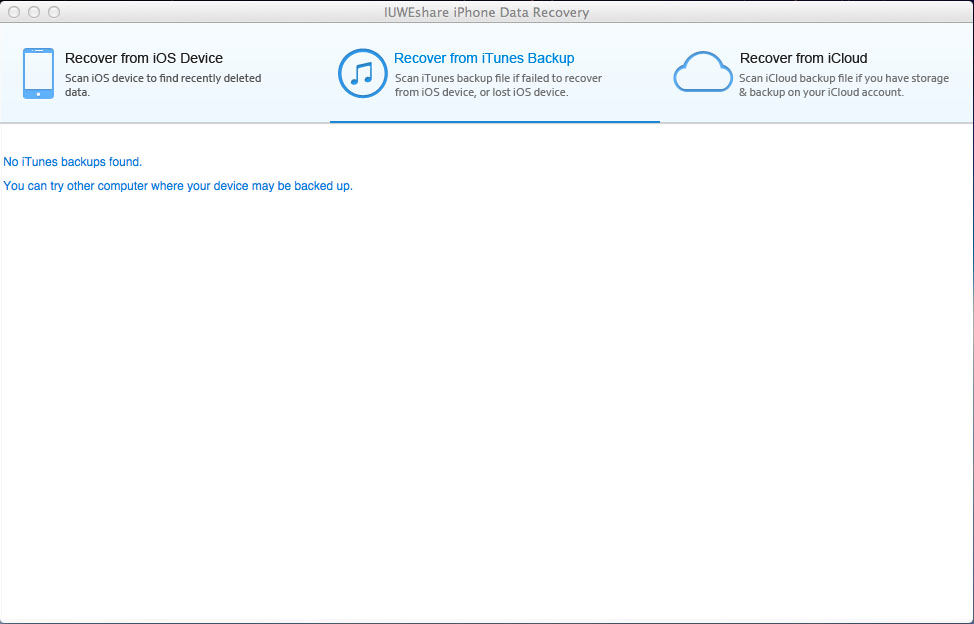
Task: Close the window with the leftmost title bar button
Action: (x=14, y=12)
